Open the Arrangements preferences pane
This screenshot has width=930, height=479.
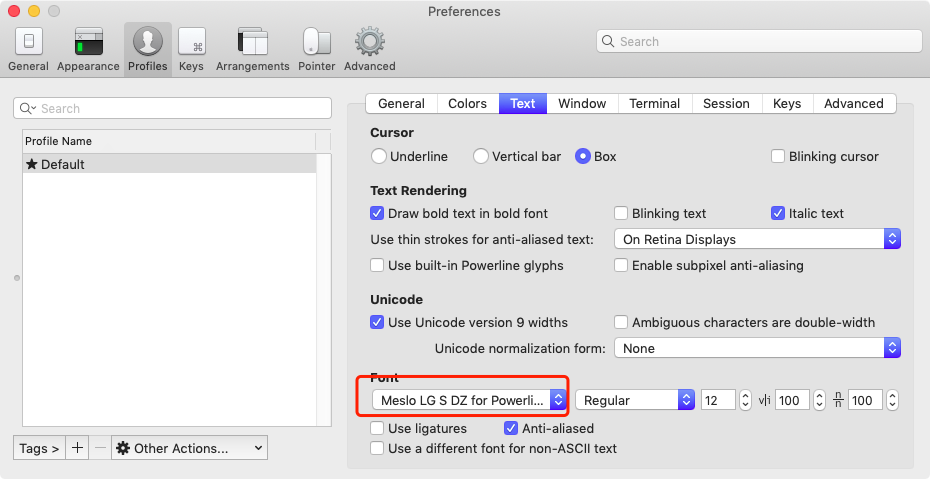point(252,49)
